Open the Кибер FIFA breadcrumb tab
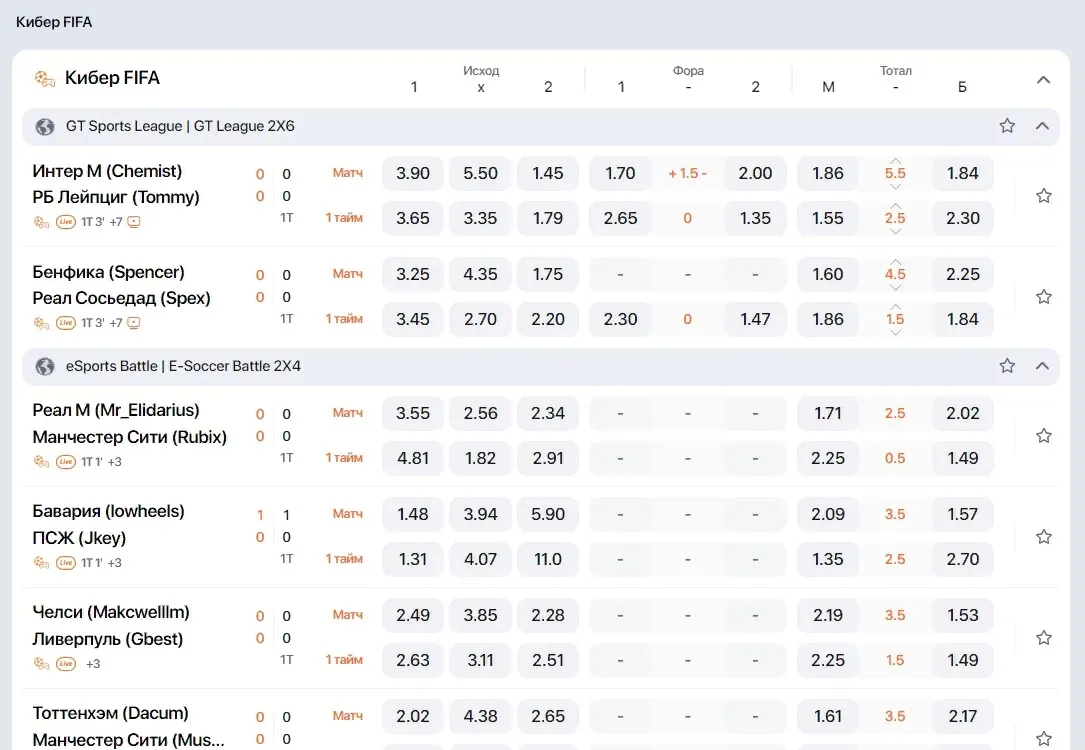This screenshot has height=750, width=1085. point(54,22)
